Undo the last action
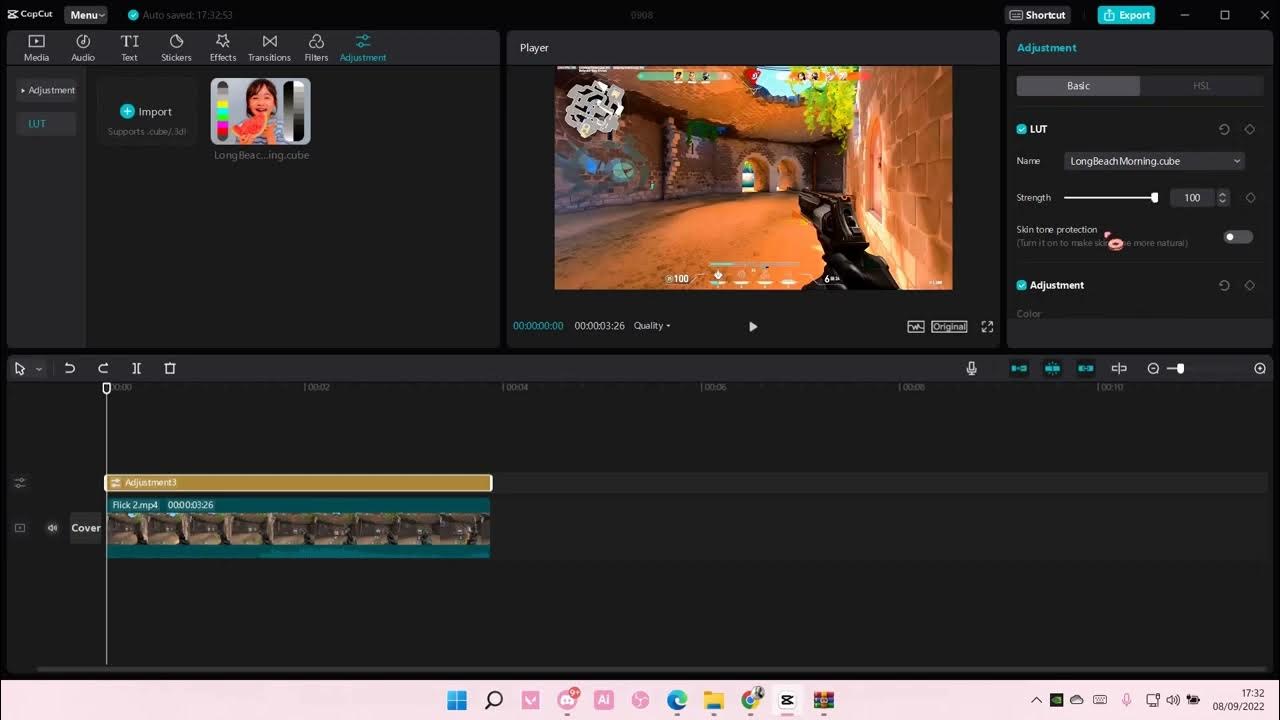Screen dimensions: 1280x720 pos(70,369)
